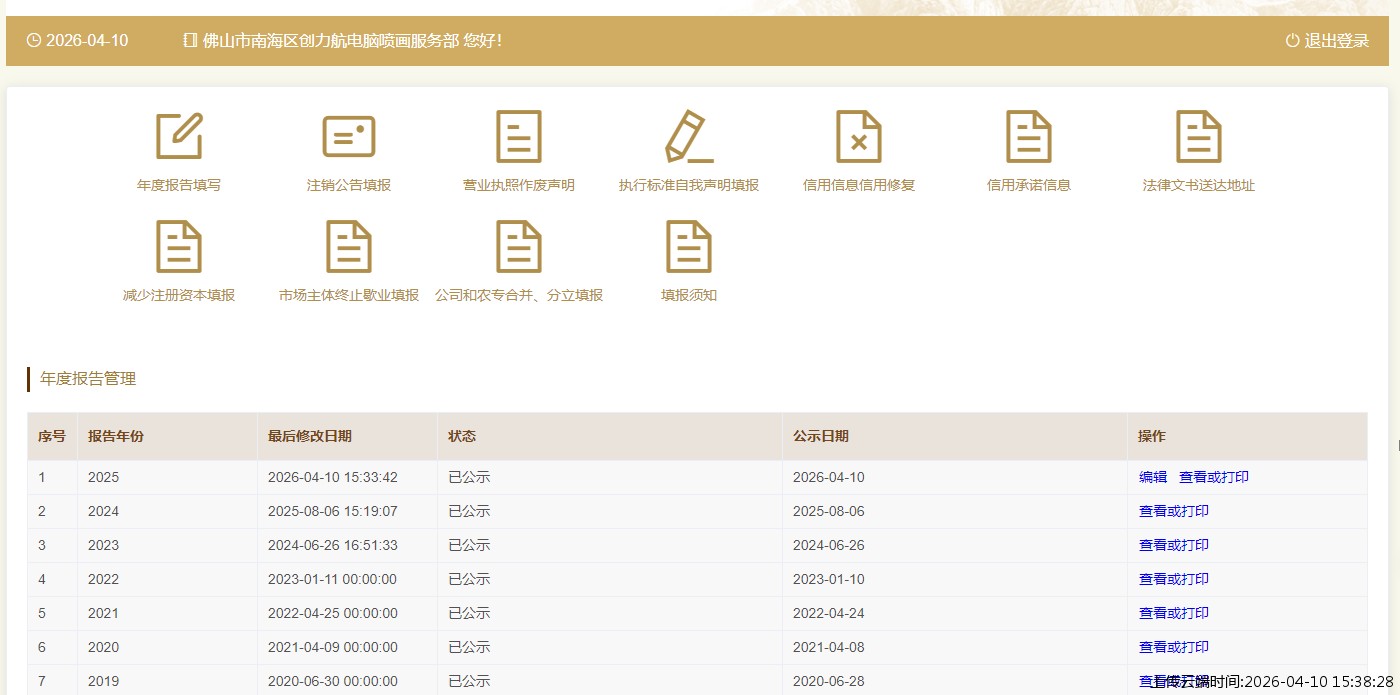
Task: Click 市场主体终止歇业填报 icon
Action: click(x=349, y=247)
